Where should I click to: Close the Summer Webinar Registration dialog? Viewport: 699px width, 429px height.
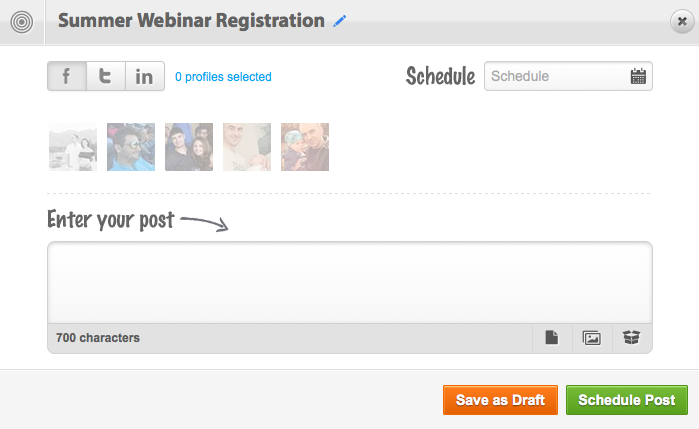coord(682,21)
